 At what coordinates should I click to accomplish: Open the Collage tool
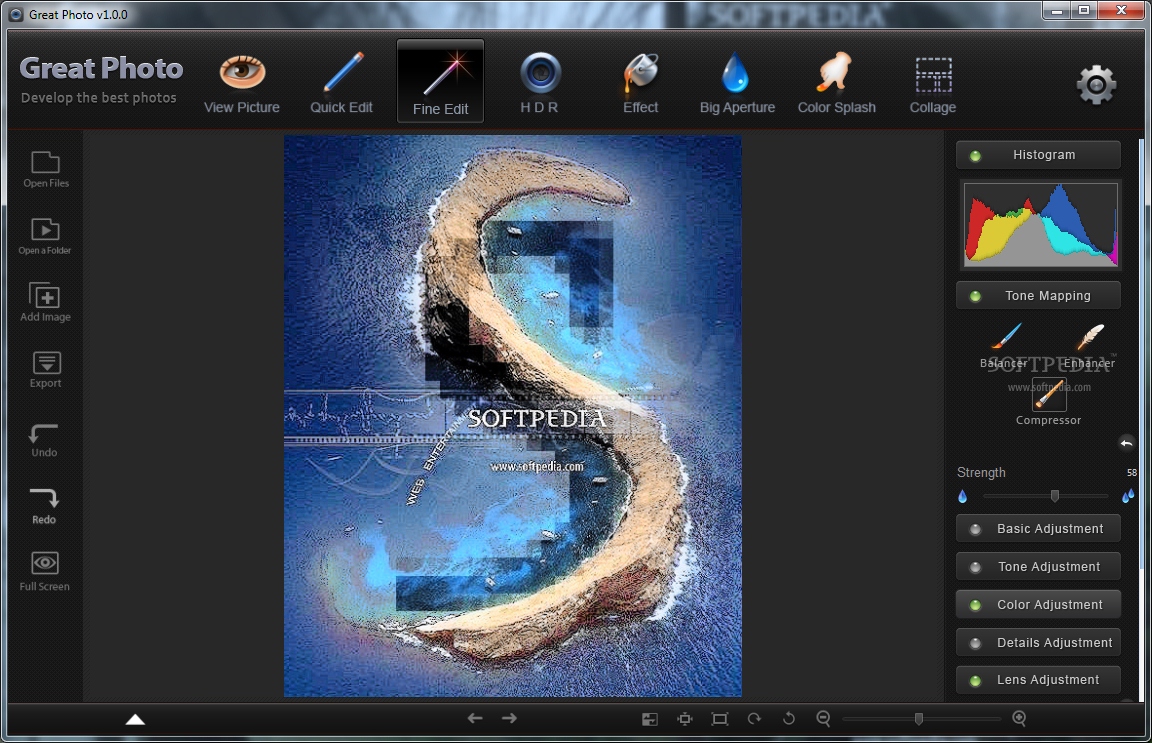click(x=933, y=85)
